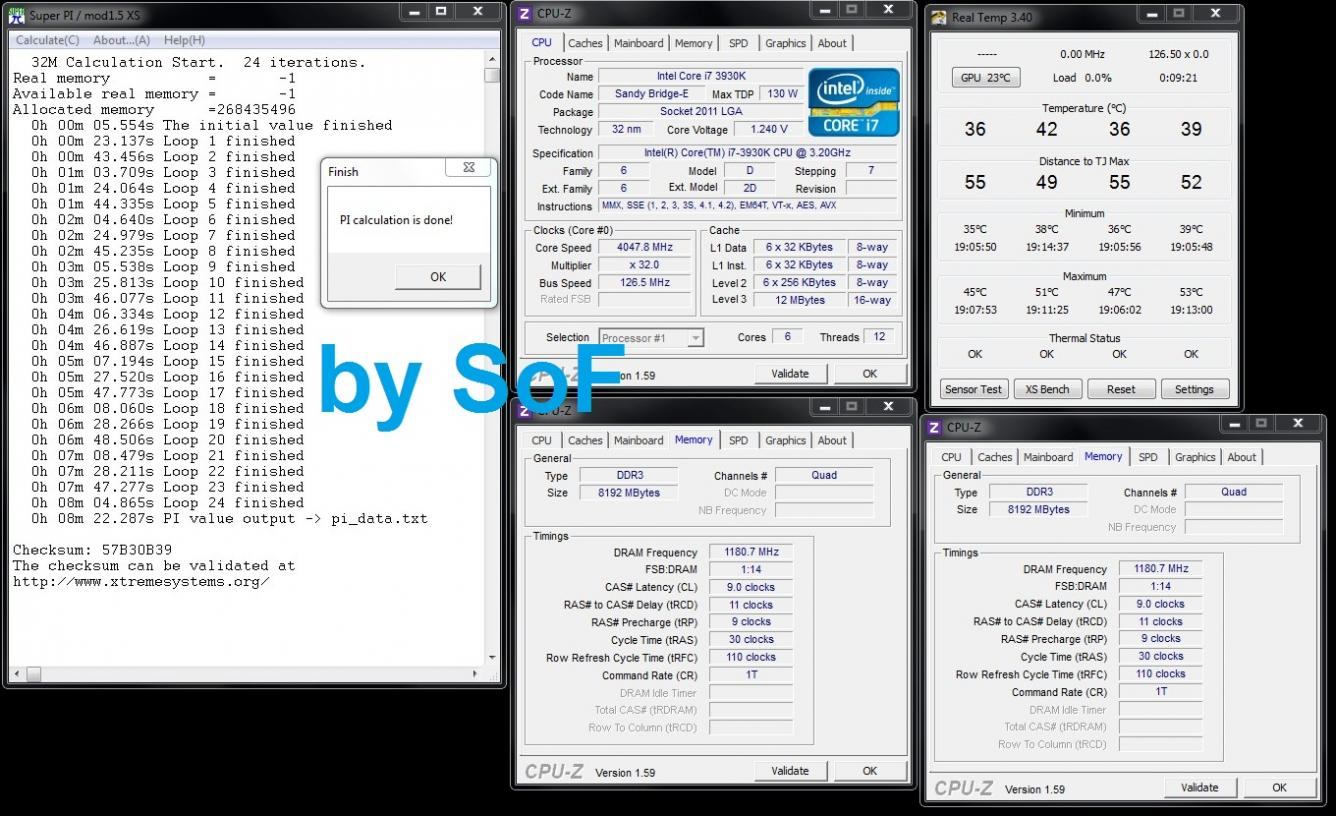The width and height of the screenshot is (1336, 816).
Task: Click Super PI horizontal scrollbar left arrow
Action: point(17,675)
